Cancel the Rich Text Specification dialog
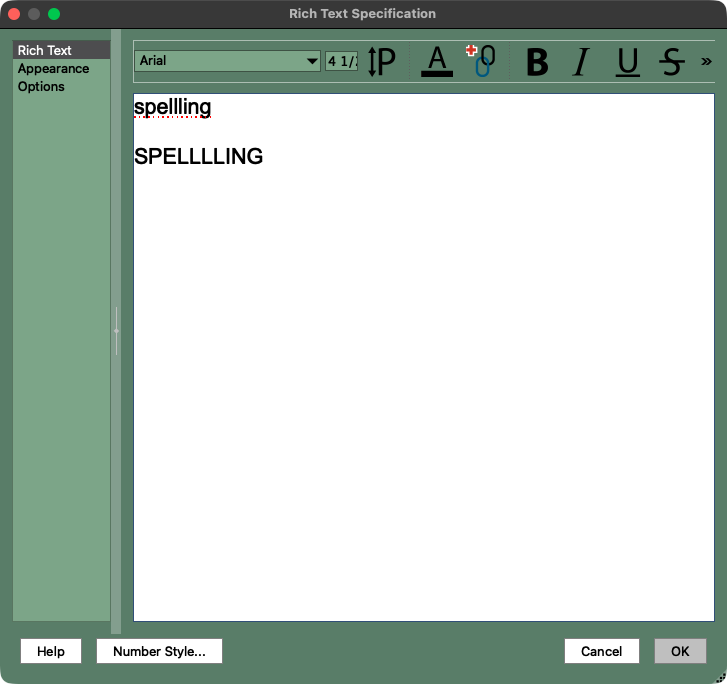This screenshot has height=684, width=727. pyautogui.click(x=601, y=651)
